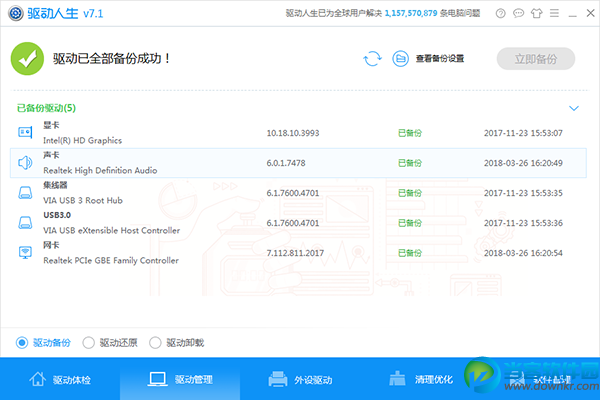
Task: Click the 已备份驱动(5) section header
Action: (x=46, y=108)
